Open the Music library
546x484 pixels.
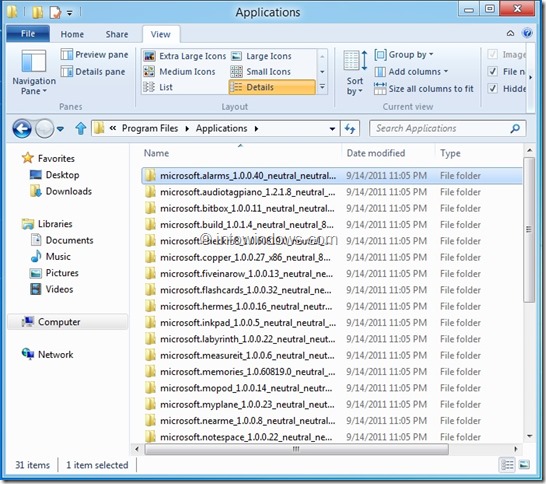pos(51,257)
